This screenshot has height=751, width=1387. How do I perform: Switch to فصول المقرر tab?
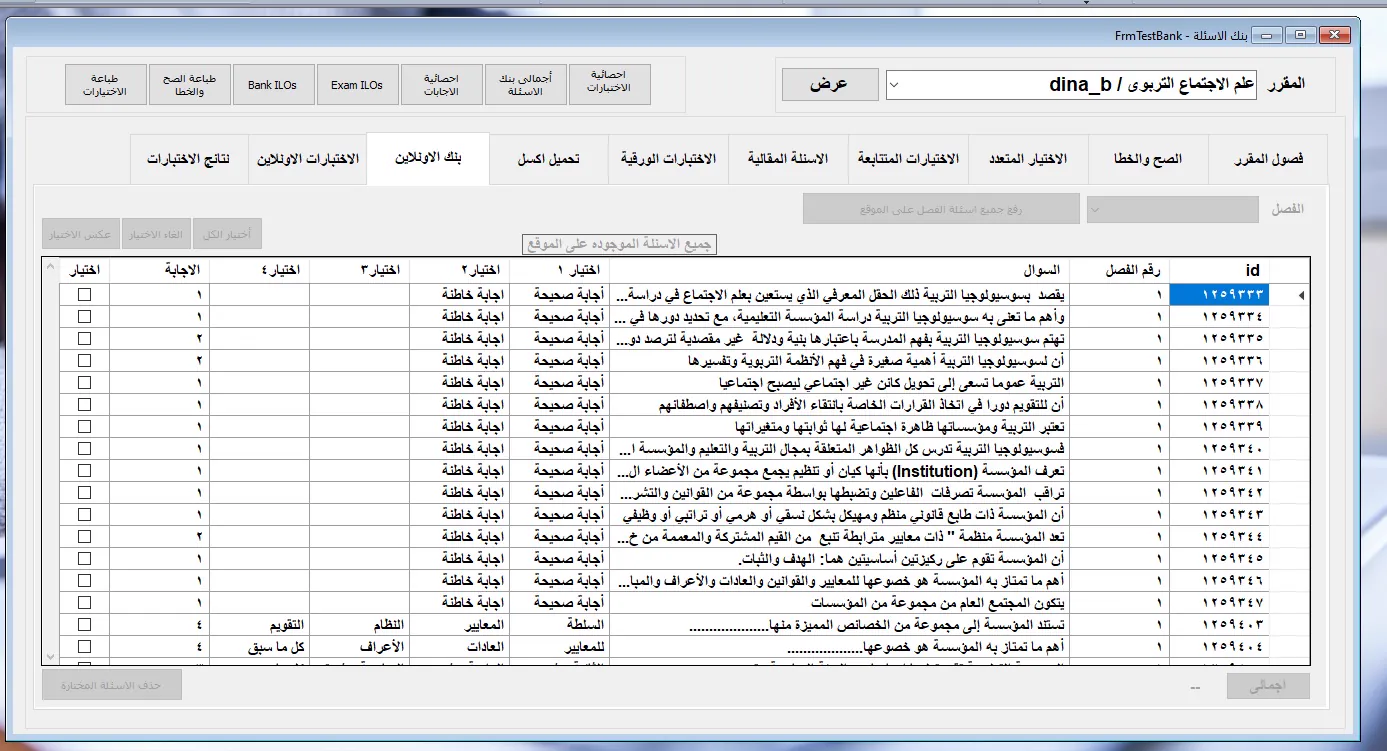coord(1268,160)
